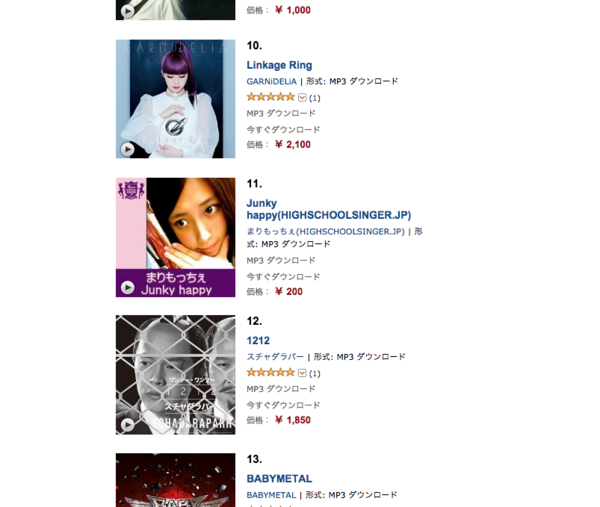Screen dimensions: 600x507
Task: Click five-star rating of 1212 album
Action: (x=271, y=372)
